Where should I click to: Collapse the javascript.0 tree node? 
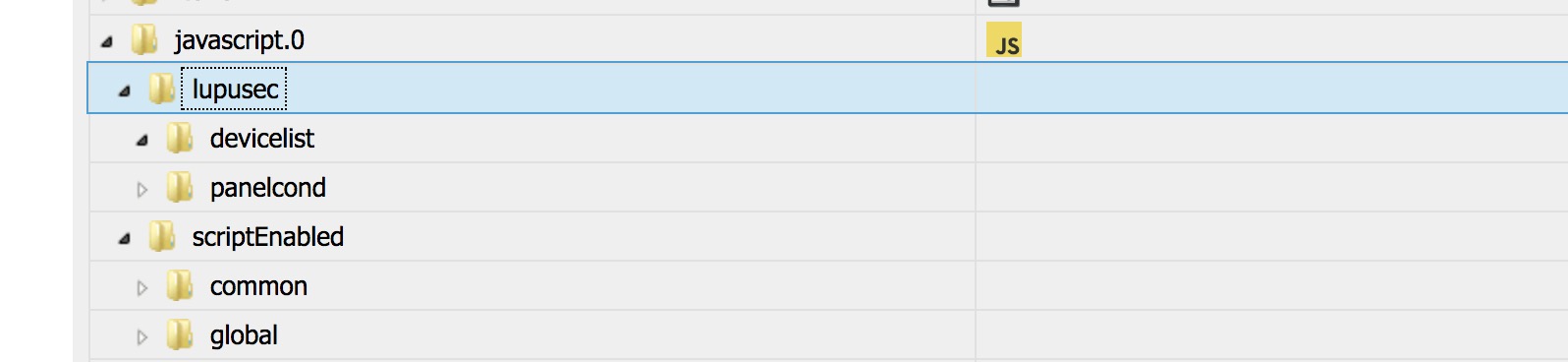pos(107,42)
